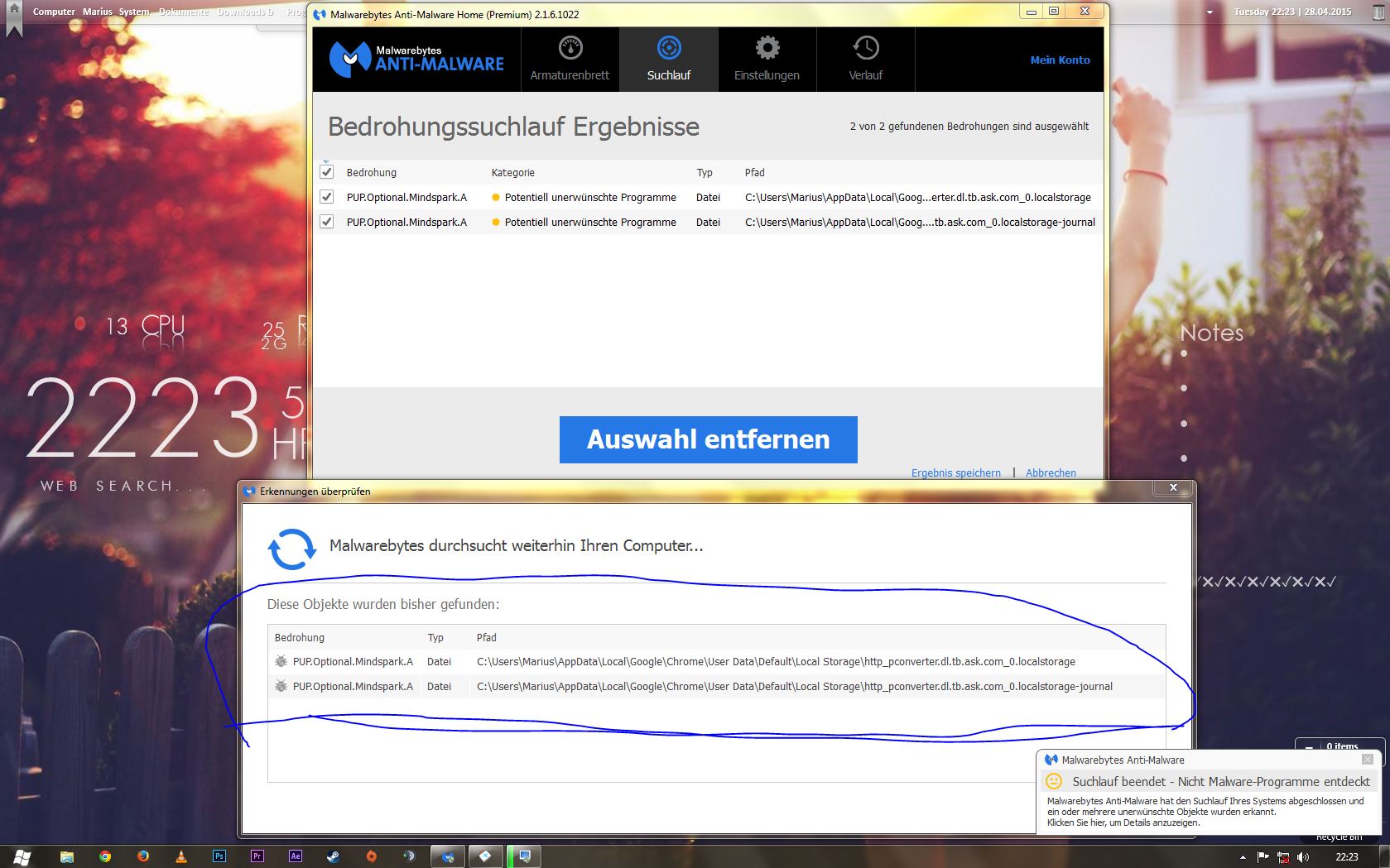1390x868 pixels.
Task: Open the Armaturenbrett tab
Action: click(x=570, y=60)
